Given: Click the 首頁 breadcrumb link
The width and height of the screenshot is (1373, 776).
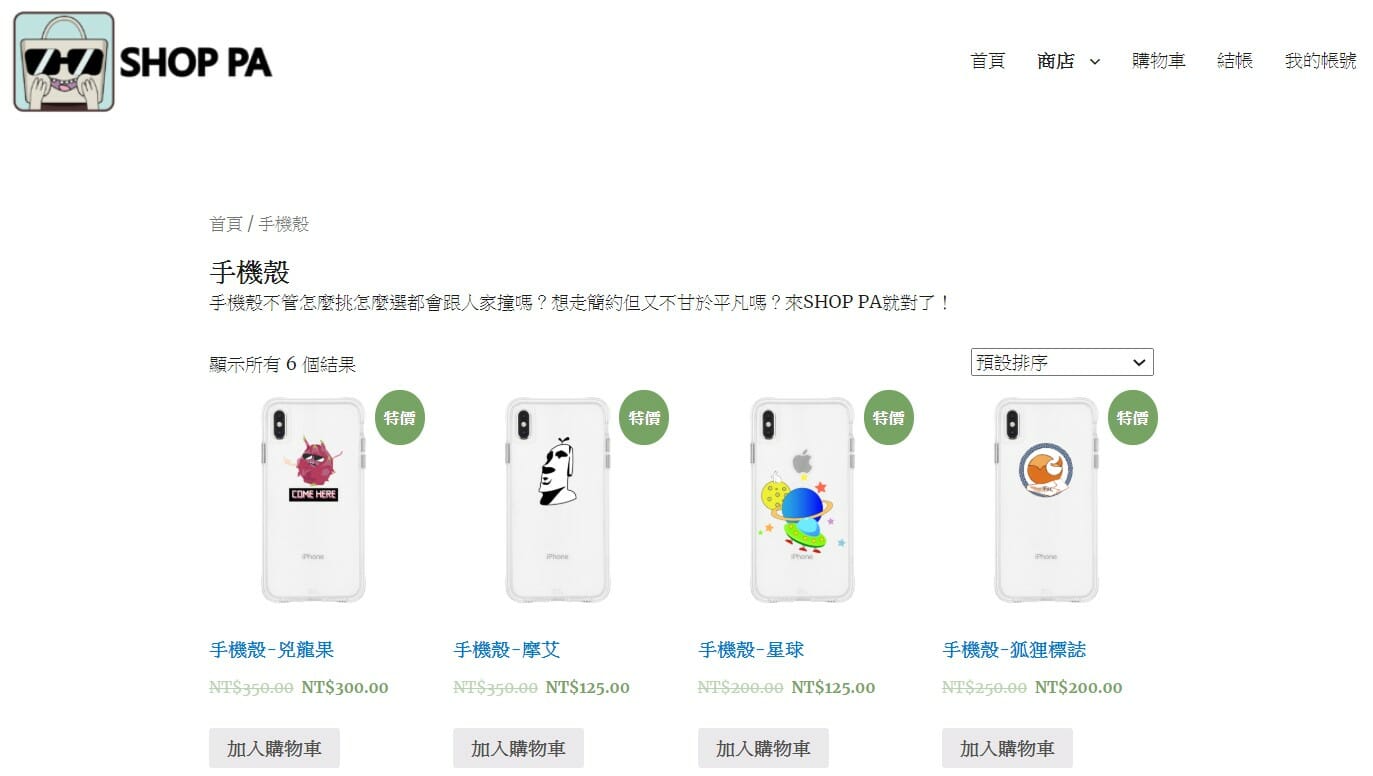Looking at the screenshot, I should click(226, 224).
